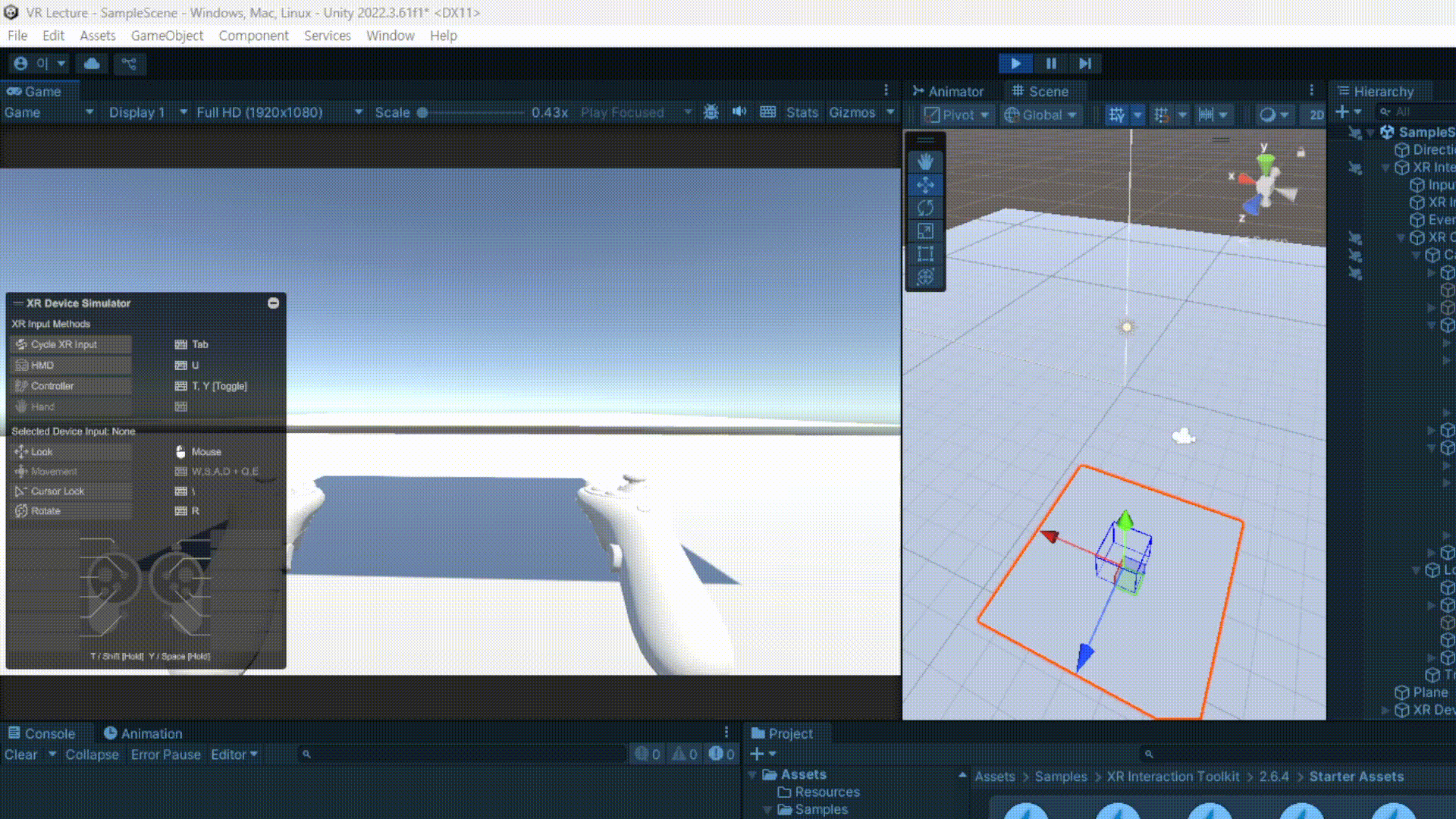Select the Hand view tool
The height and width of the screenshot is (819, 1456).
click(x=925, y=162)
